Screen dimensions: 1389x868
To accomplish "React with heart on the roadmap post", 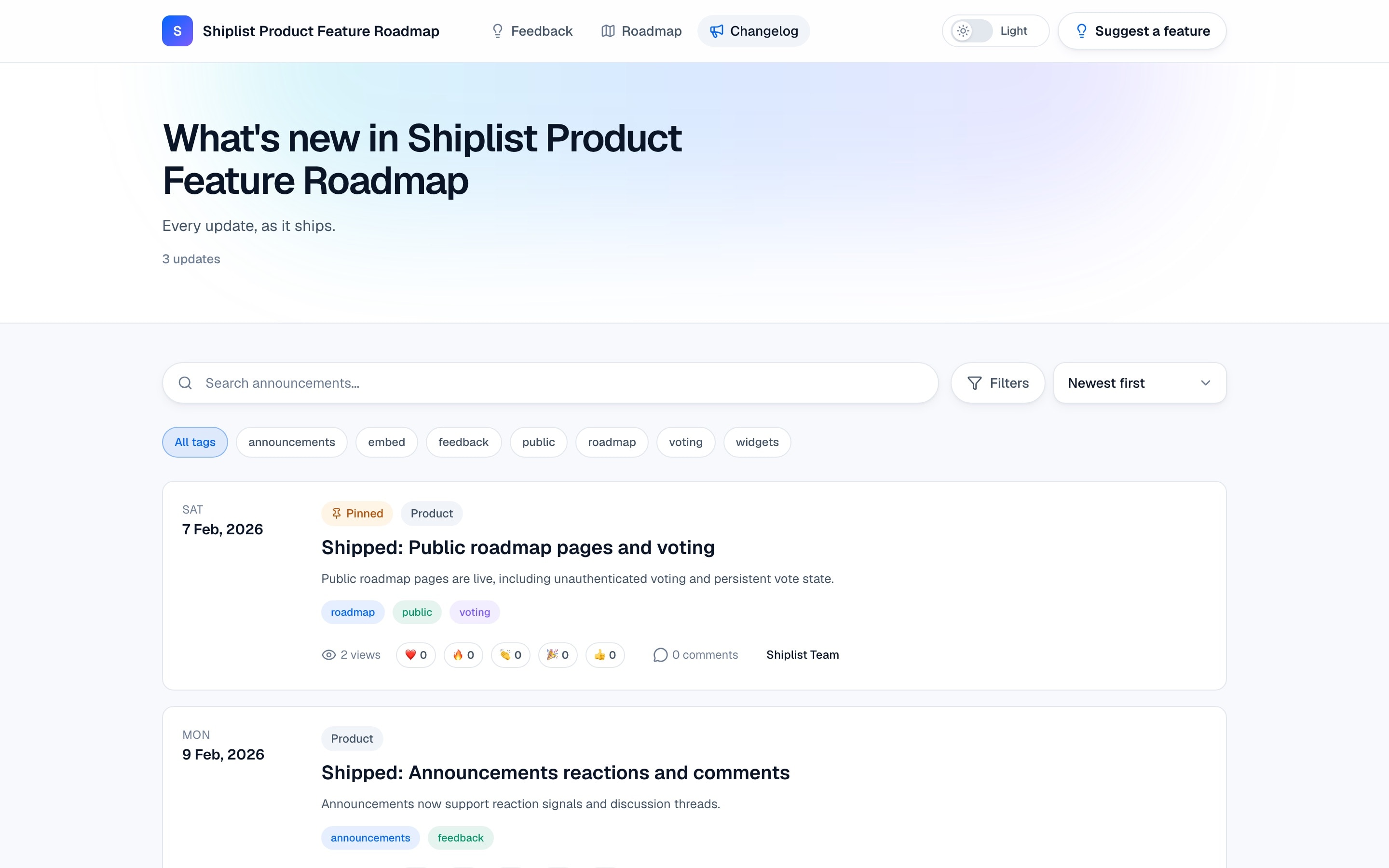I will tap(416, 655).
